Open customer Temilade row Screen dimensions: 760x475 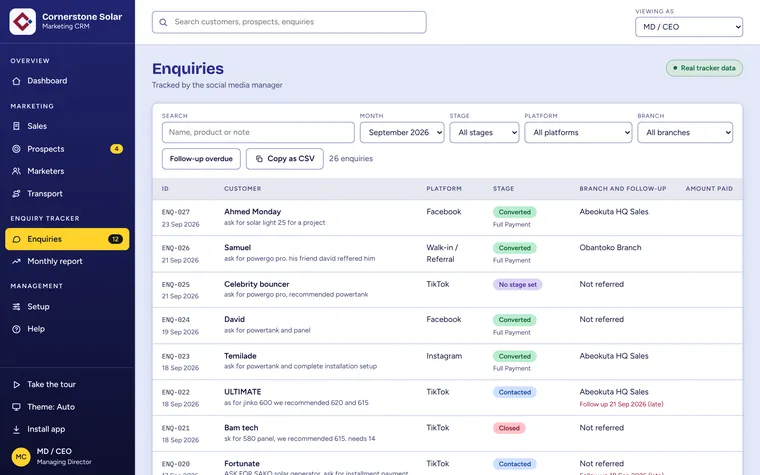coord(447,362)
